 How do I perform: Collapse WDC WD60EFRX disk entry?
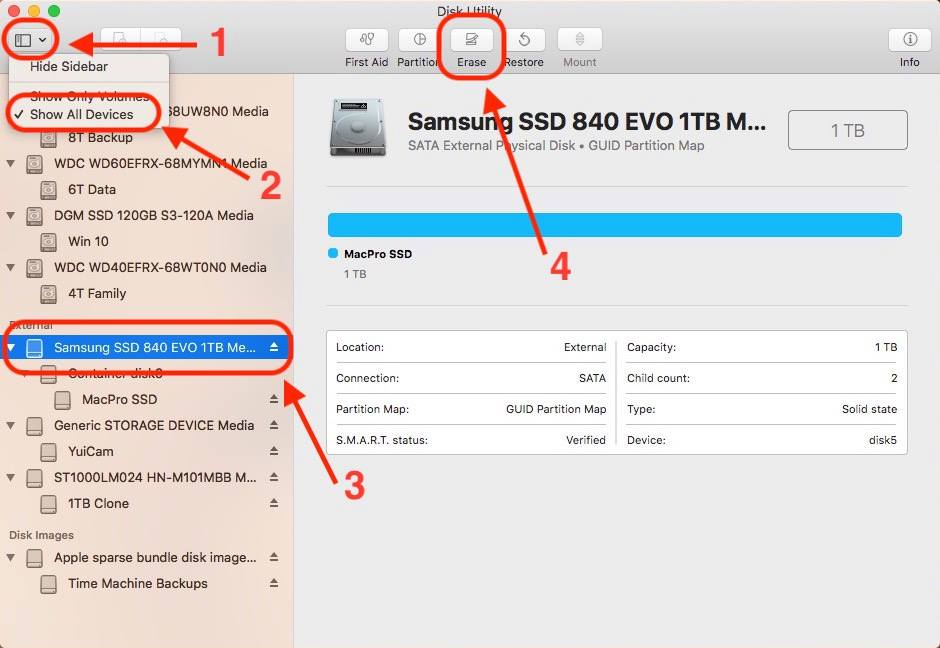pyautogui.click(x=10, y=163)
